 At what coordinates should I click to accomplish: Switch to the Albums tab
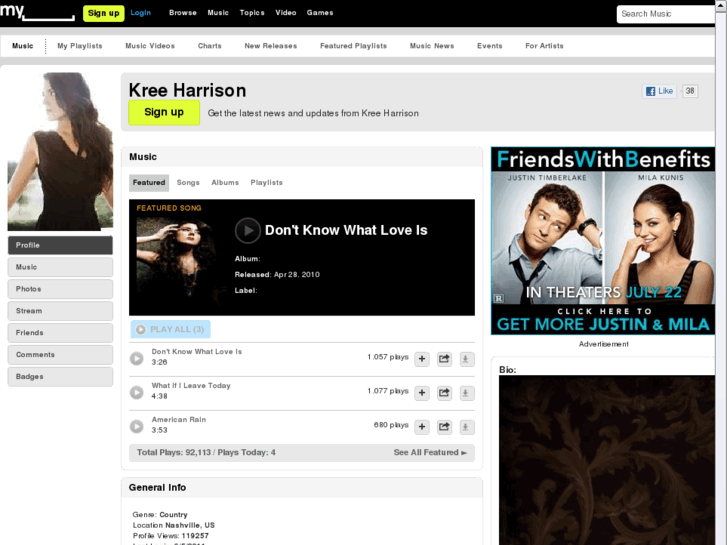225,183
